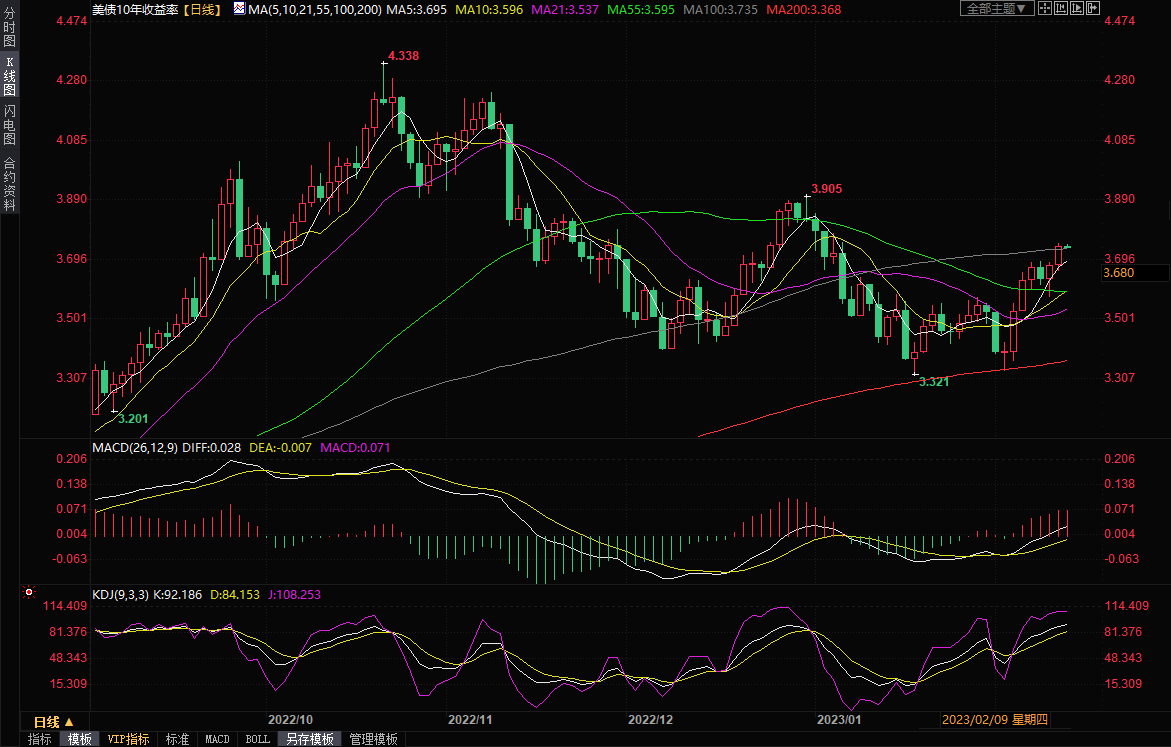Open 管理模板 template manager

tap(373, 739)
